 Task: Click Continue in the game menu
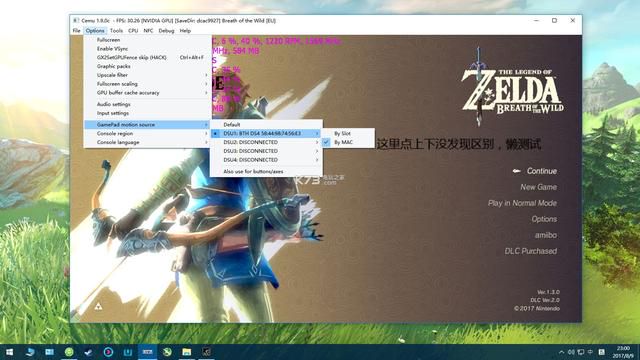(x=541, y=171)
